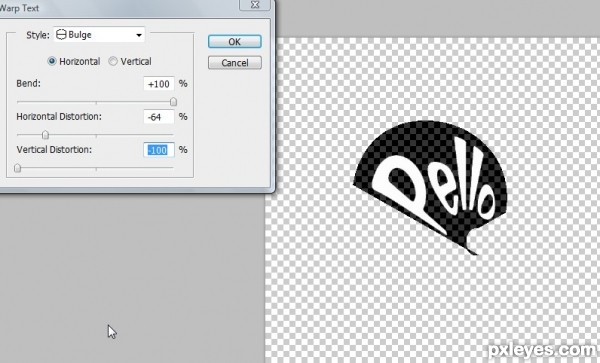Open the Style dropdown showing Bulge
Screen dimensions: 600x363
99,35
